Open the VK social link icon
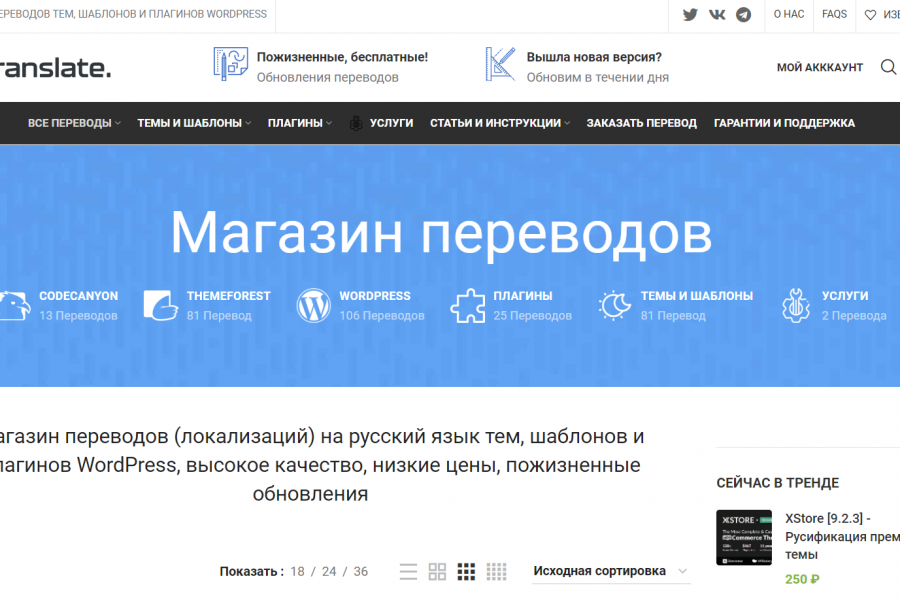 point(717,15)
